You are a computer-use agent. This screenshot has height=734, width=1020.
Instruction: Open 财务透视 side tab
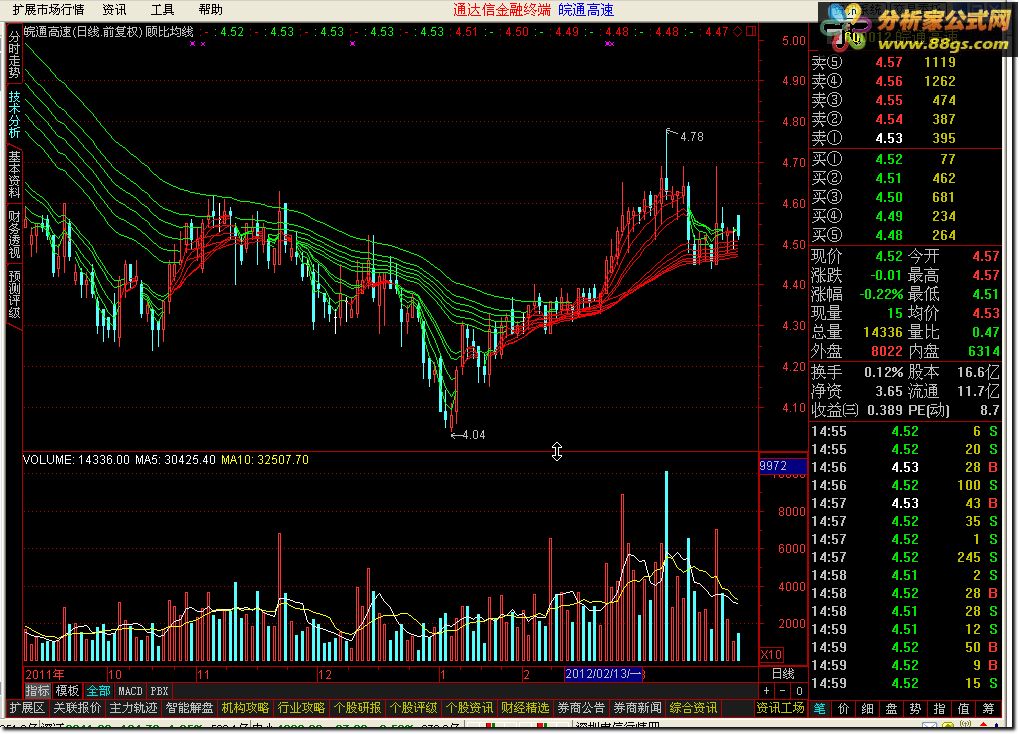click(x=14, y=234)
